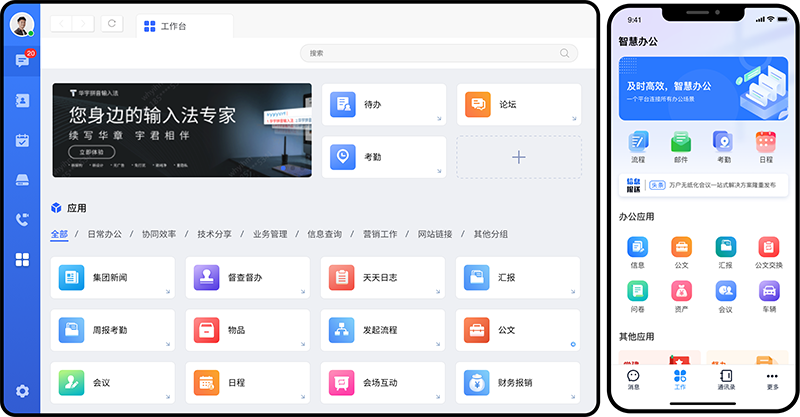Viewport: 800px width, 417px height.
Task: Open the 发起流程 app
Action: click(383, 329)
